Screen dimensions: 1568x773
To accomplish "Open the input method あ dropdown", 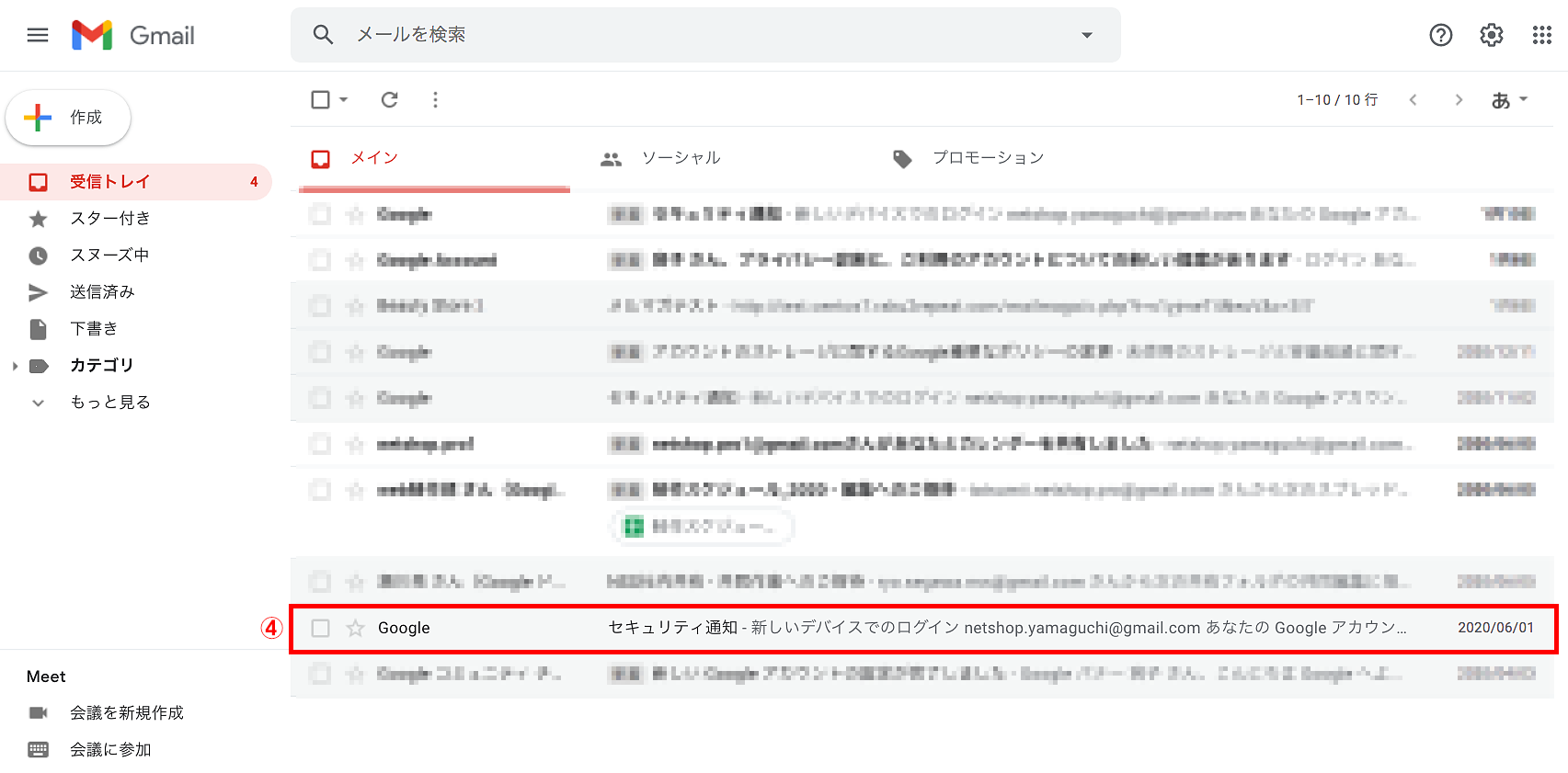I will (x=1508, y=99).
